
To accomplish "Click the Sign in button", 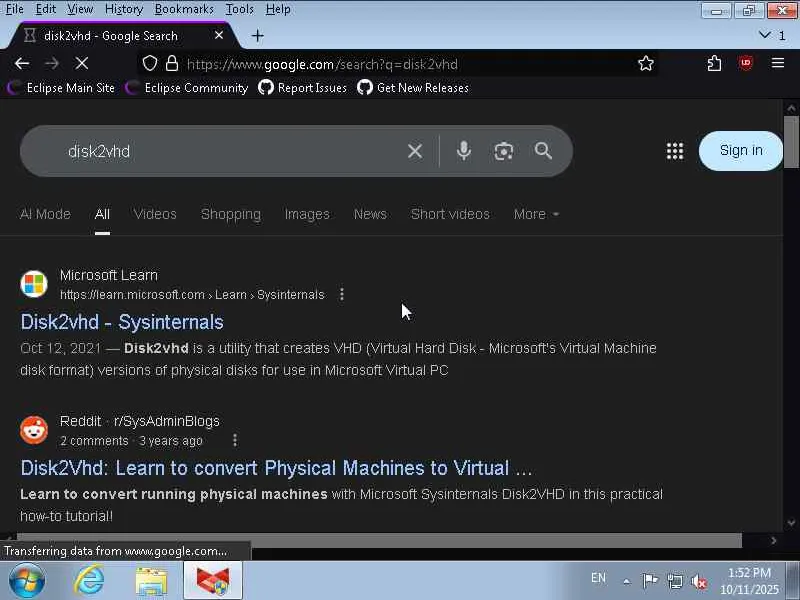I will (740, 151).
